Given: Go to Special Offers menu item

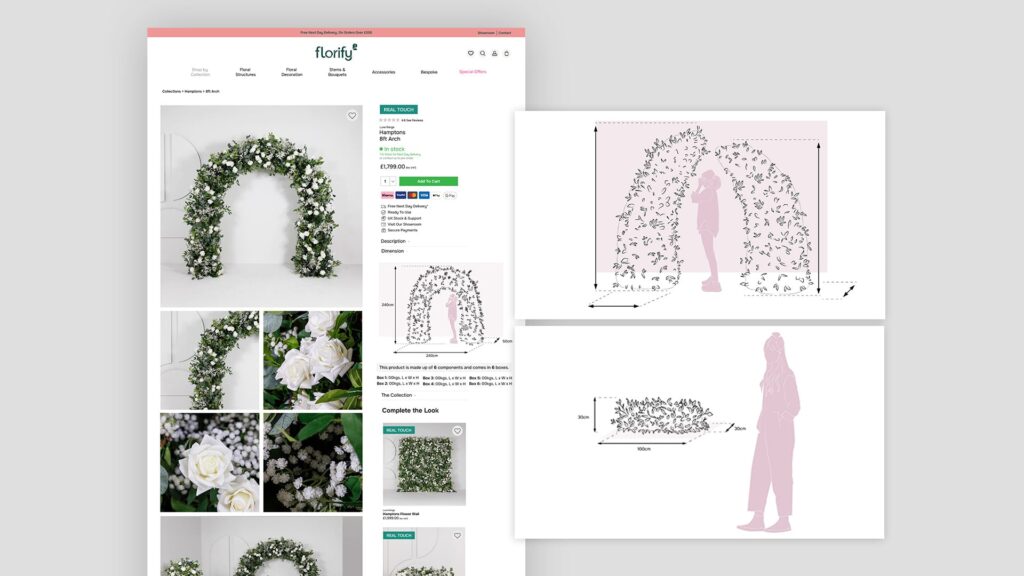Looking at the screenshot, I should coord(473,72).
